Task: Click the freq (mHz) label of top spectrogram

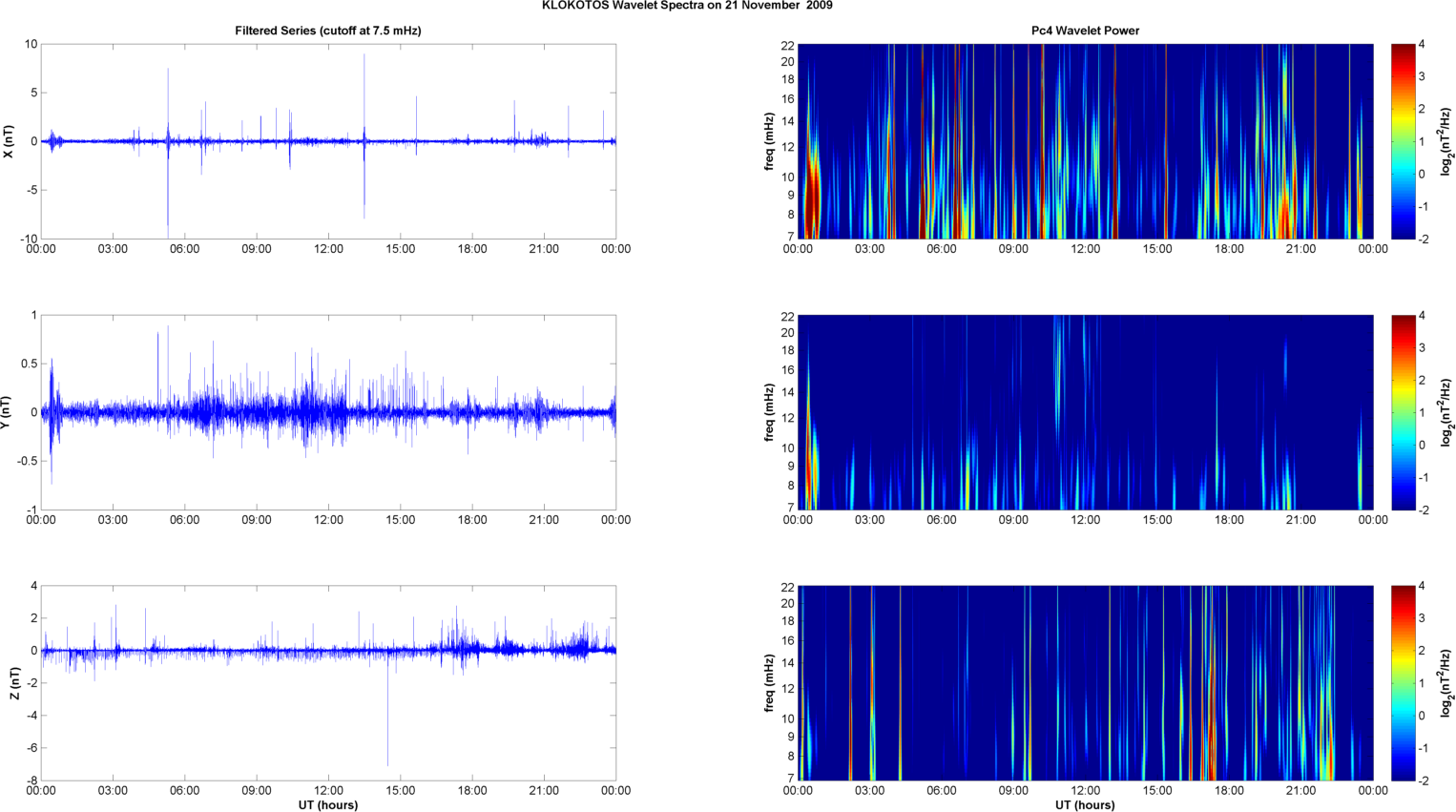Action: [768, 141]
